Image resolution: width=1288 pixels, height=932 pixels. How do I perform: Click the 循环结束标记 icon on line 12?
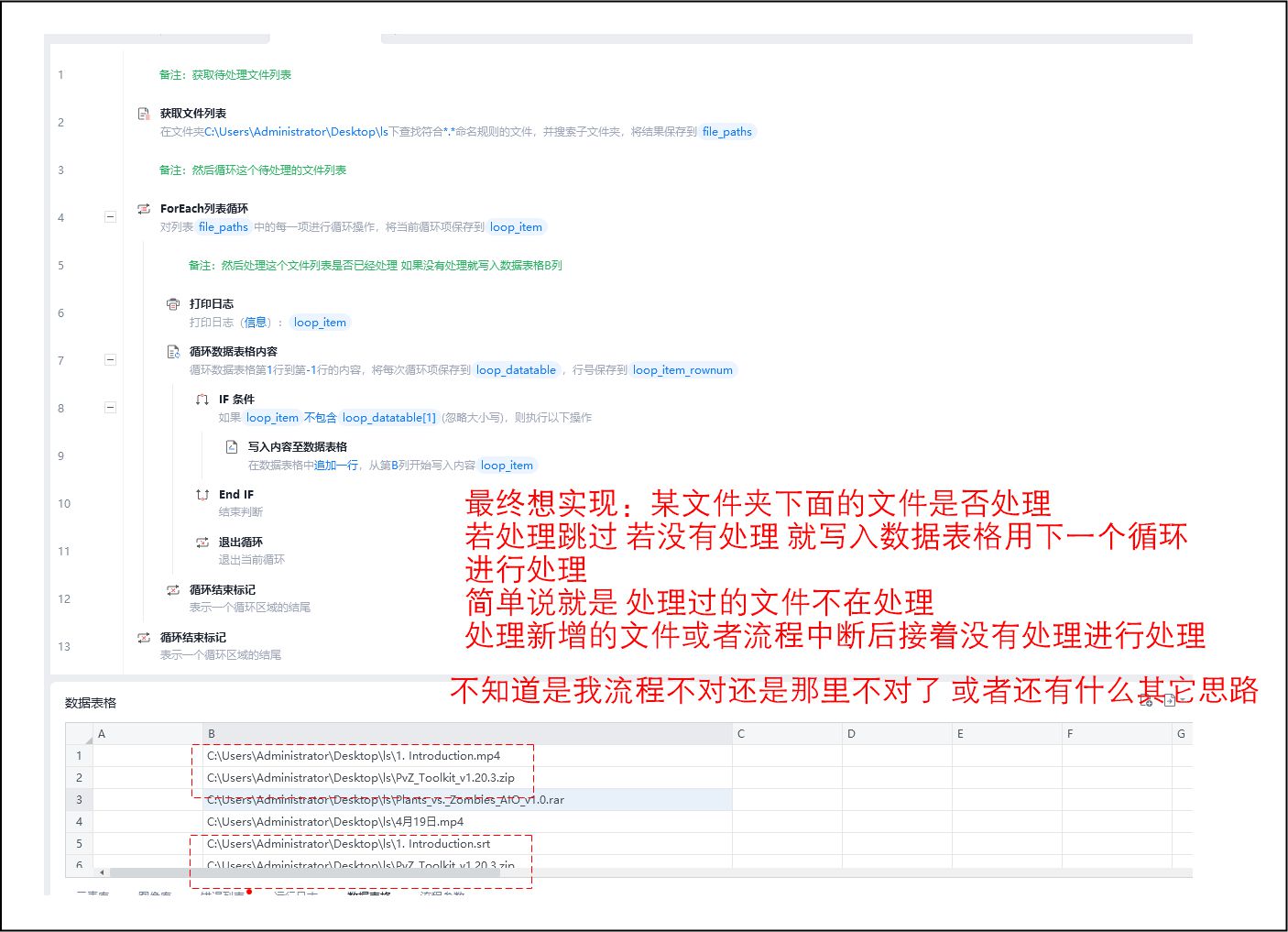click(x=173, y=590)
